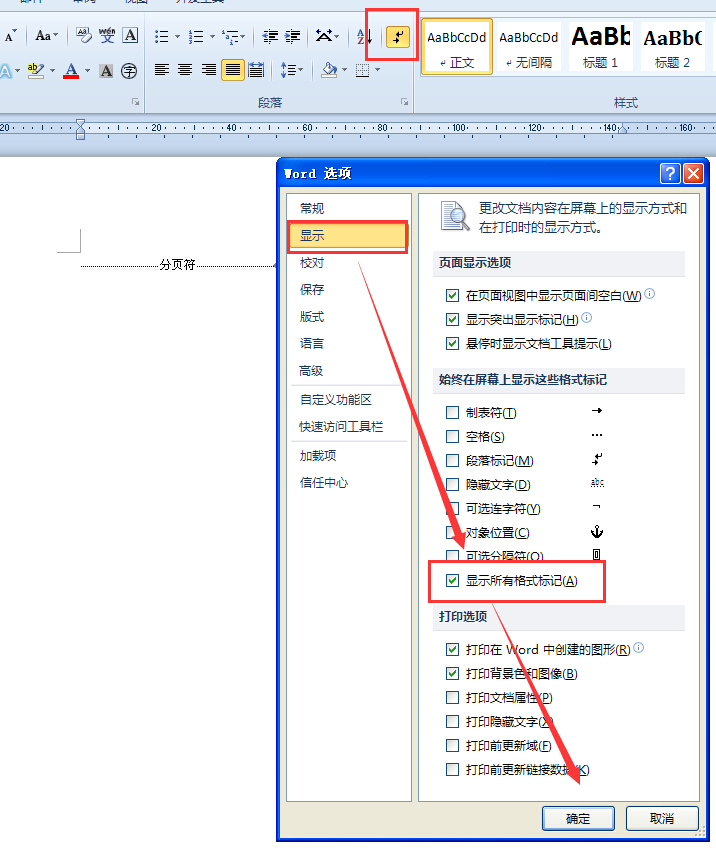Center align the text
The image size is (716, 849).
click(x=185, y=70)
